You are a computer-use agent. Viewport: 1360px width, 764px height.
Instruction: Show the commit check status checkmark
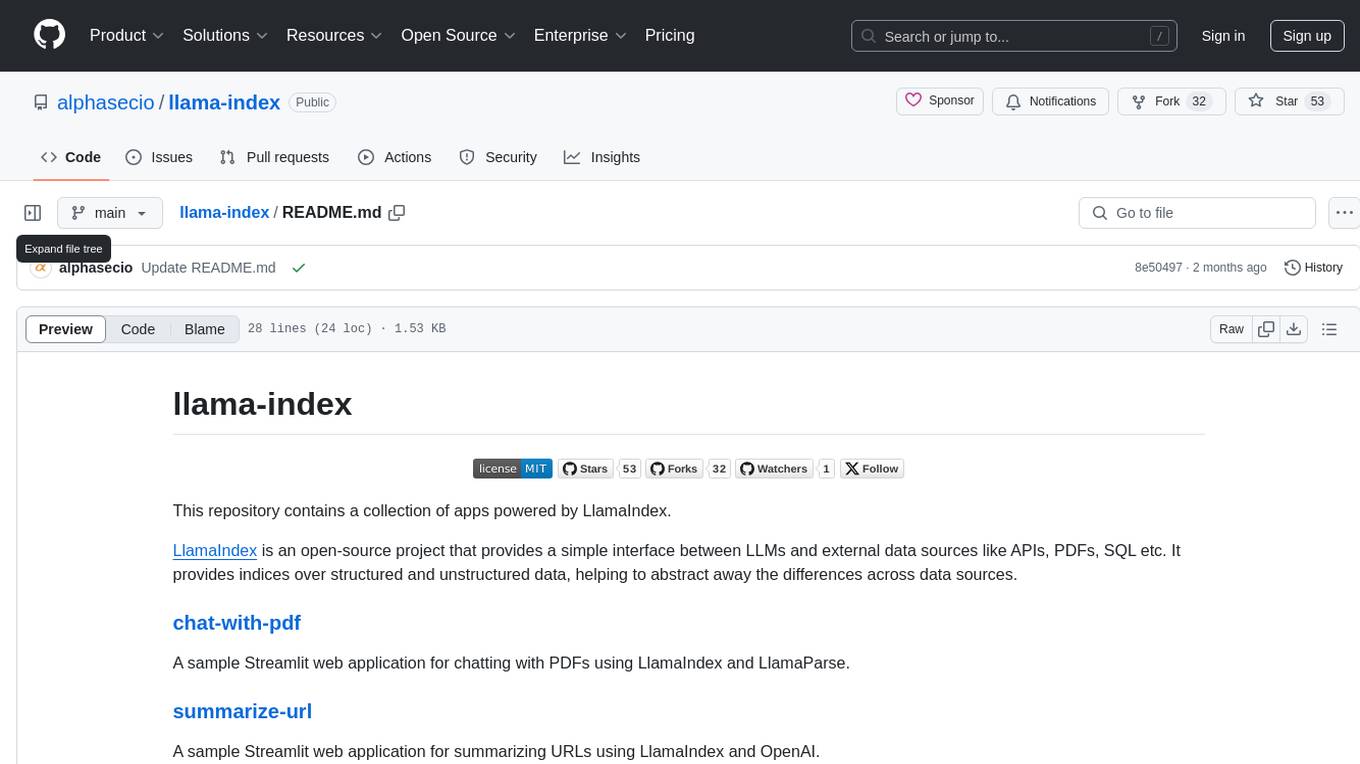pyautogui.click(x=298, y=268)
